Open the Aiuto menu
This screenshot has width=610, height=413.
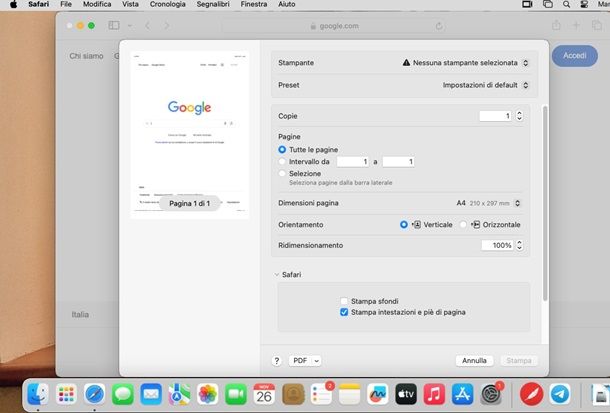tap(287, 4)
